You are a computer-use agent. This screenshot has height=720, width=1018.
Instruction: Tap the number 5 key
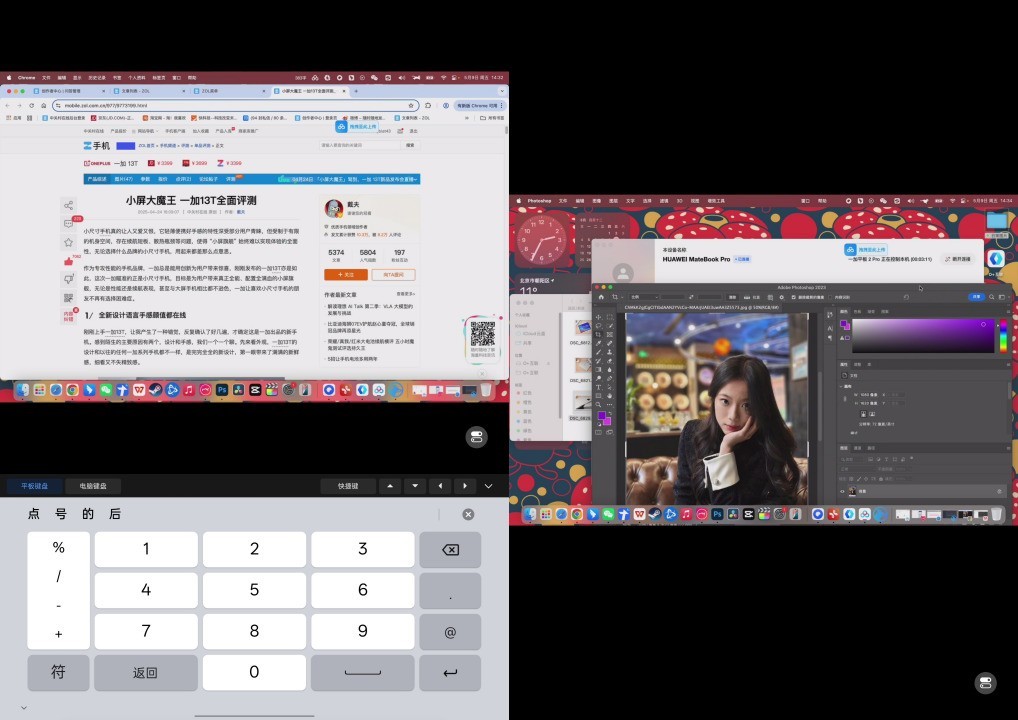tap(254, 590)
